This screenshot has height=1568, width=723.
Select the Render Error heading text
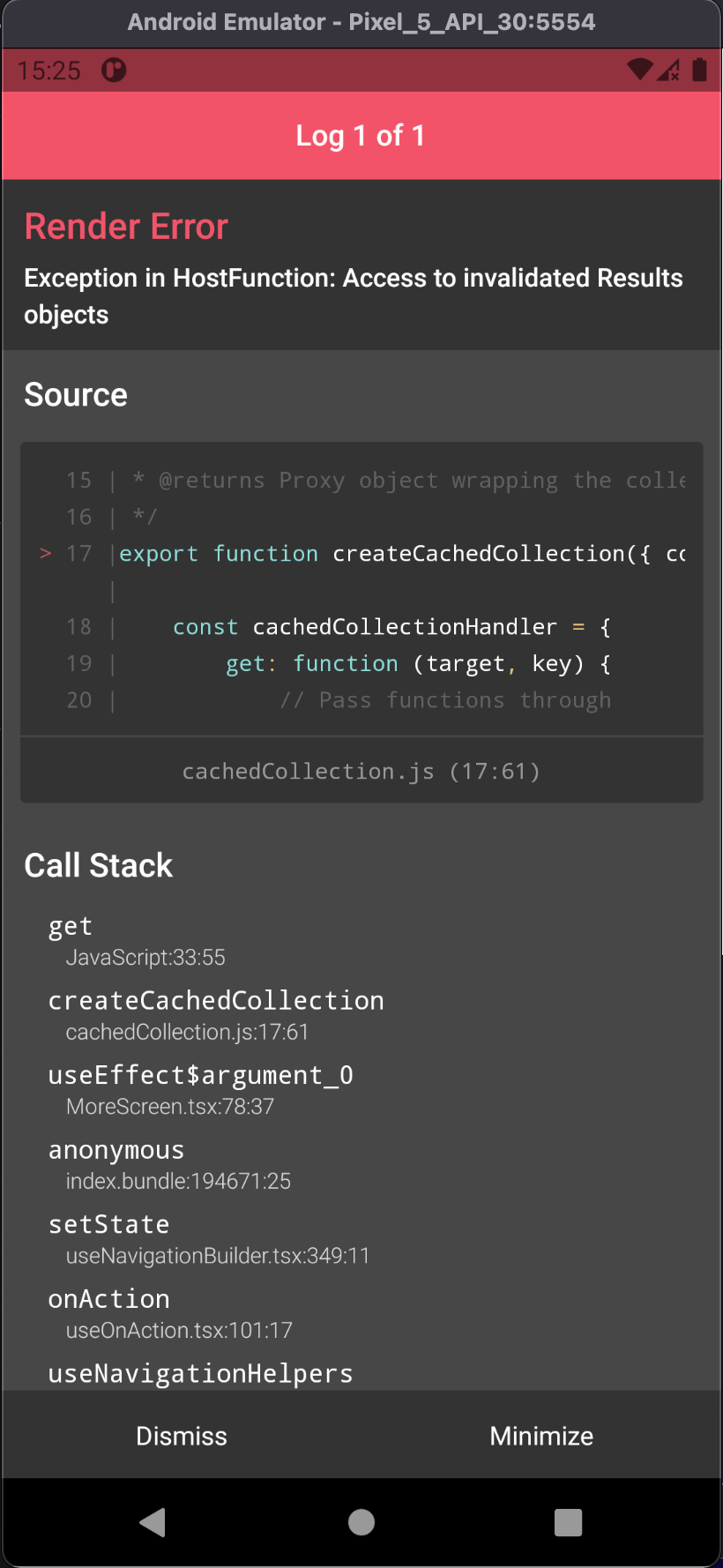click(x=126, y=227)
